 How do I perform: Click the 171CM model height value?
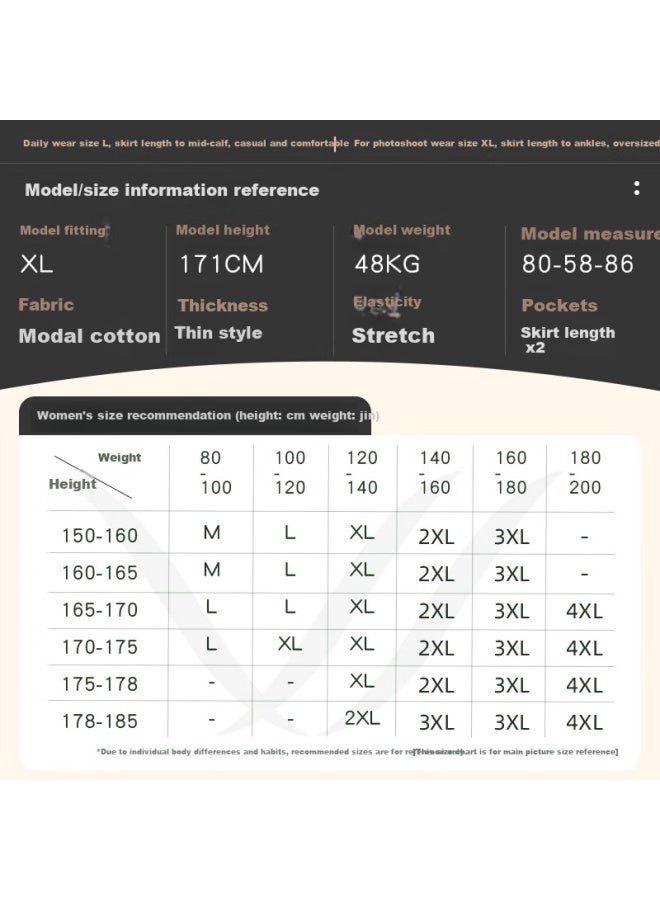point(221,264)
